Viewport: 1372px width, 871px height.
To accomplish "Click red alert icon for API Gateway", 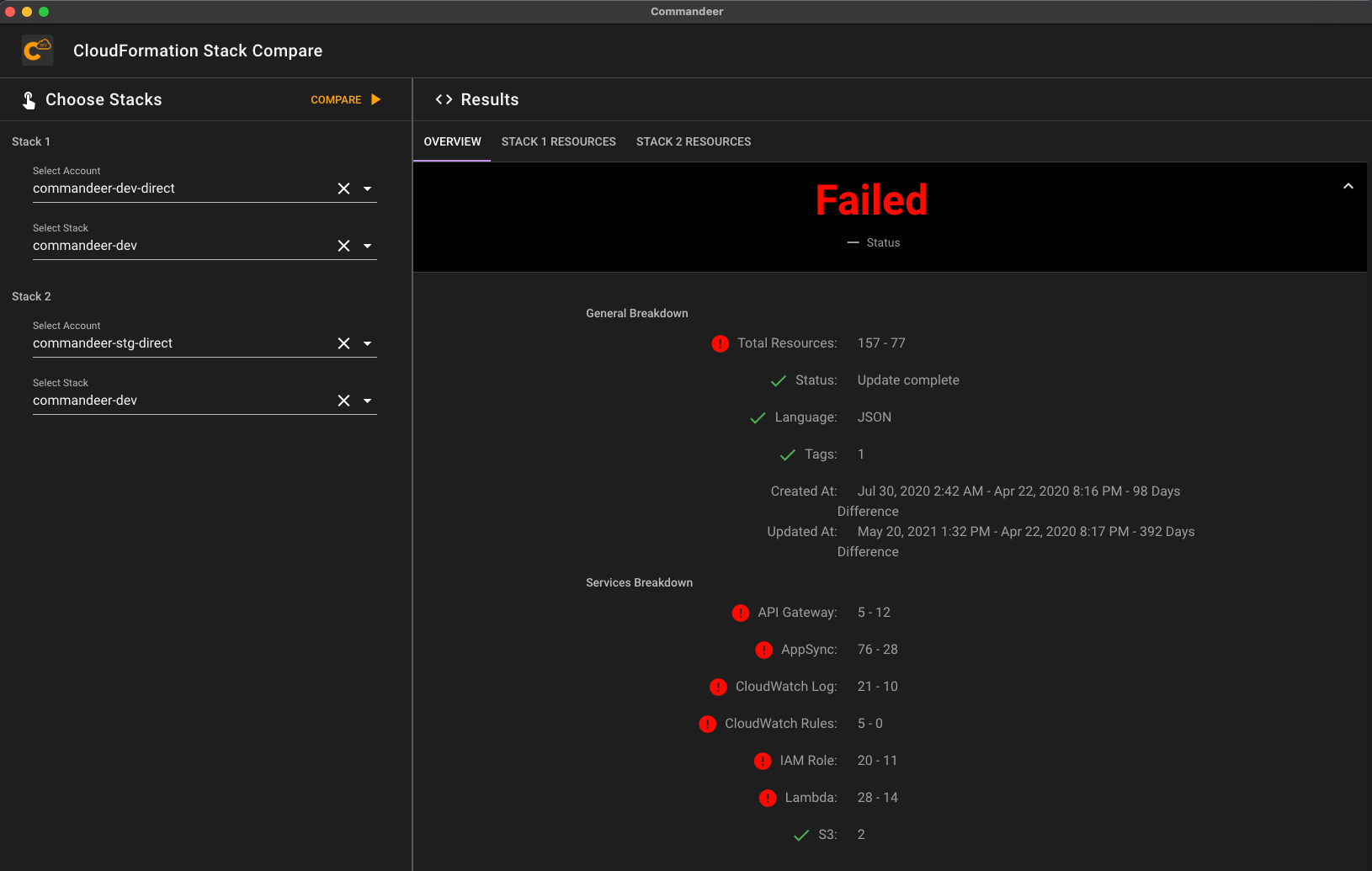I will [x=740, y=613].
